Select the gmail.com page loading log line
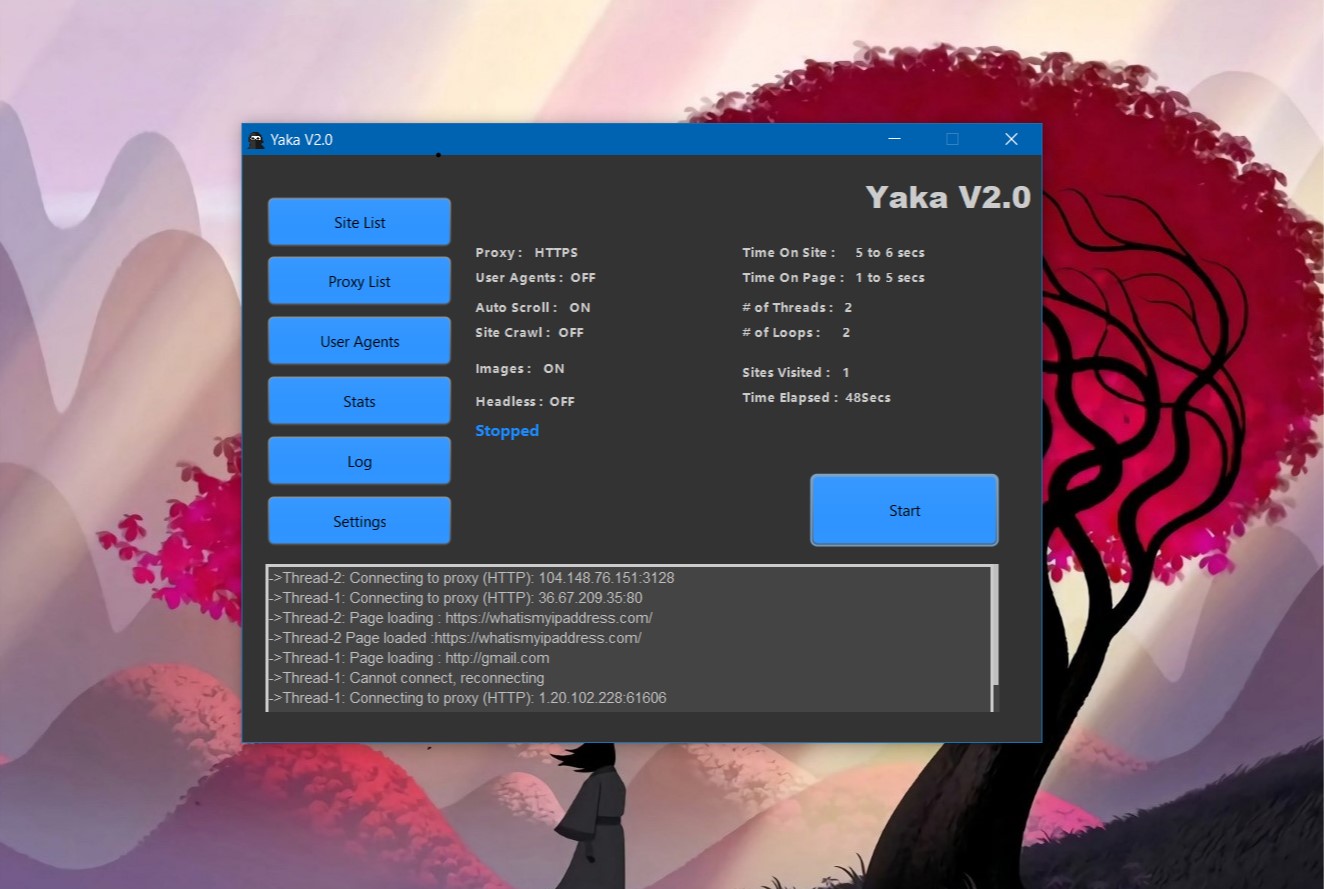This screenshot has width=1324, height=889. coord(410,658)
